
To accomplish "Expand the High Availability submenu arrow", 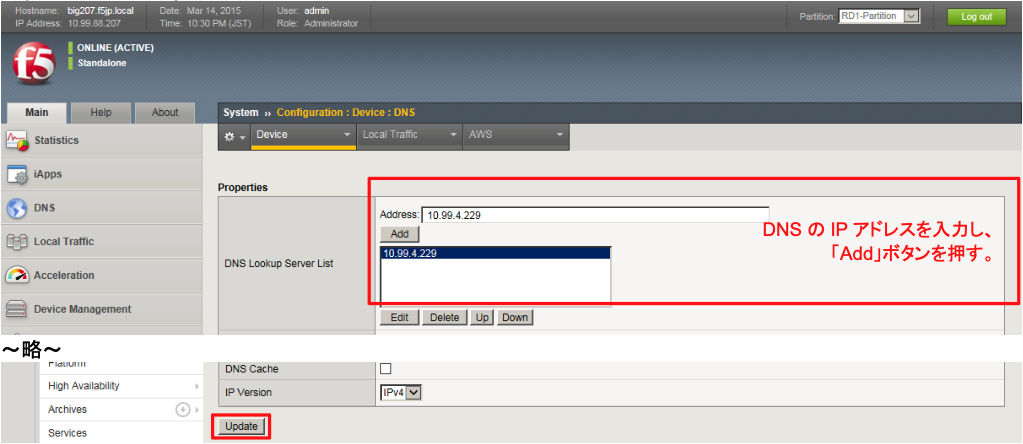I will [x=197, y=386].
